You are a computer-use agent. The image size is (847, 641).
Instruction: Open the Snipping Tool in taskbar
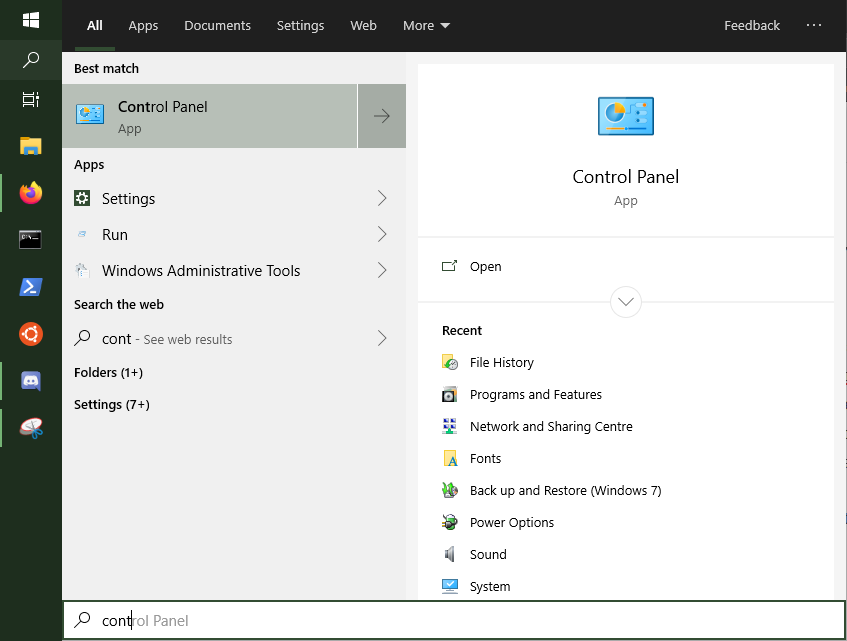pyautogui.click(x=31, y=428)
